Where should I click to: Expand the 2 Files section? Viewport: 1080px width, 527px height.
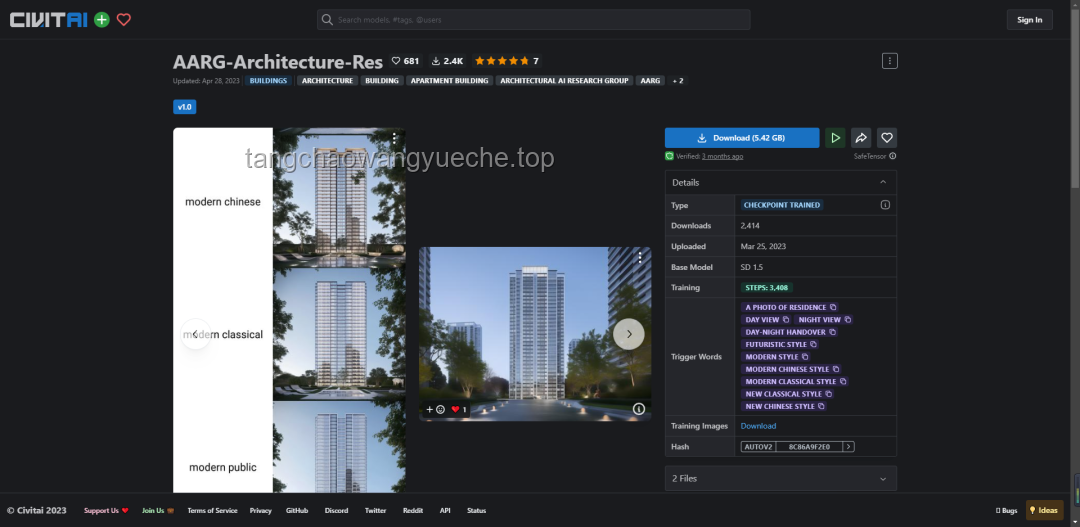(780, 478)
